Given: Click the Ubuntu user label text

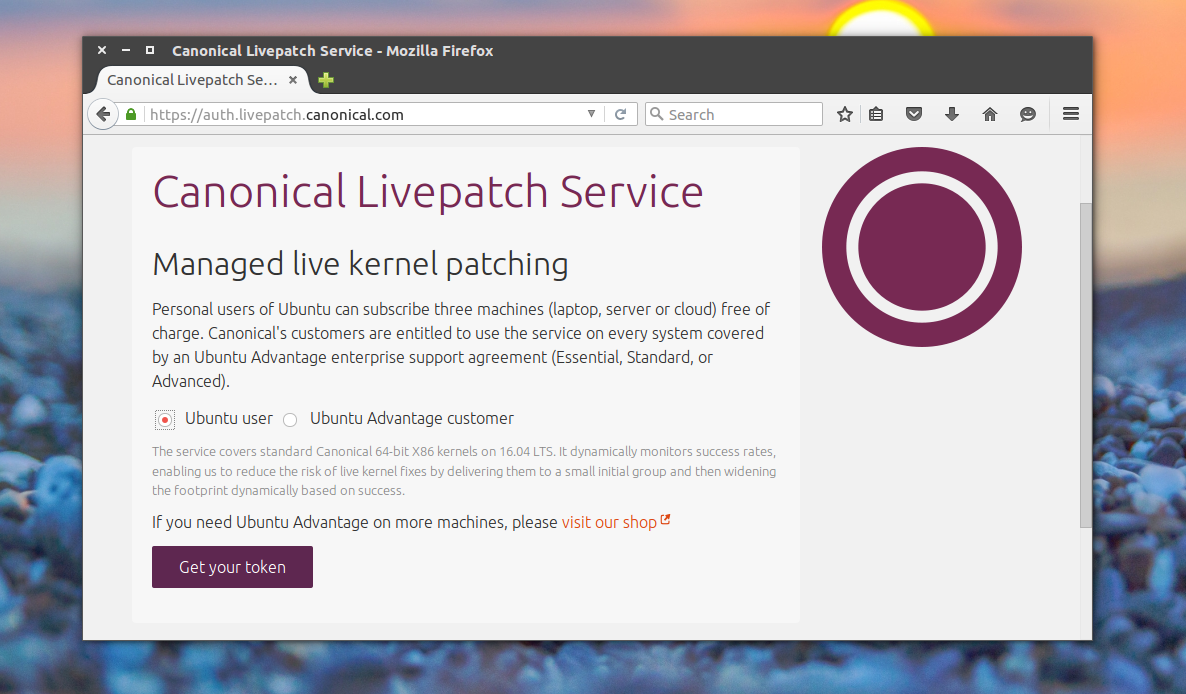Looking at the screenshot, I should 228,418.
